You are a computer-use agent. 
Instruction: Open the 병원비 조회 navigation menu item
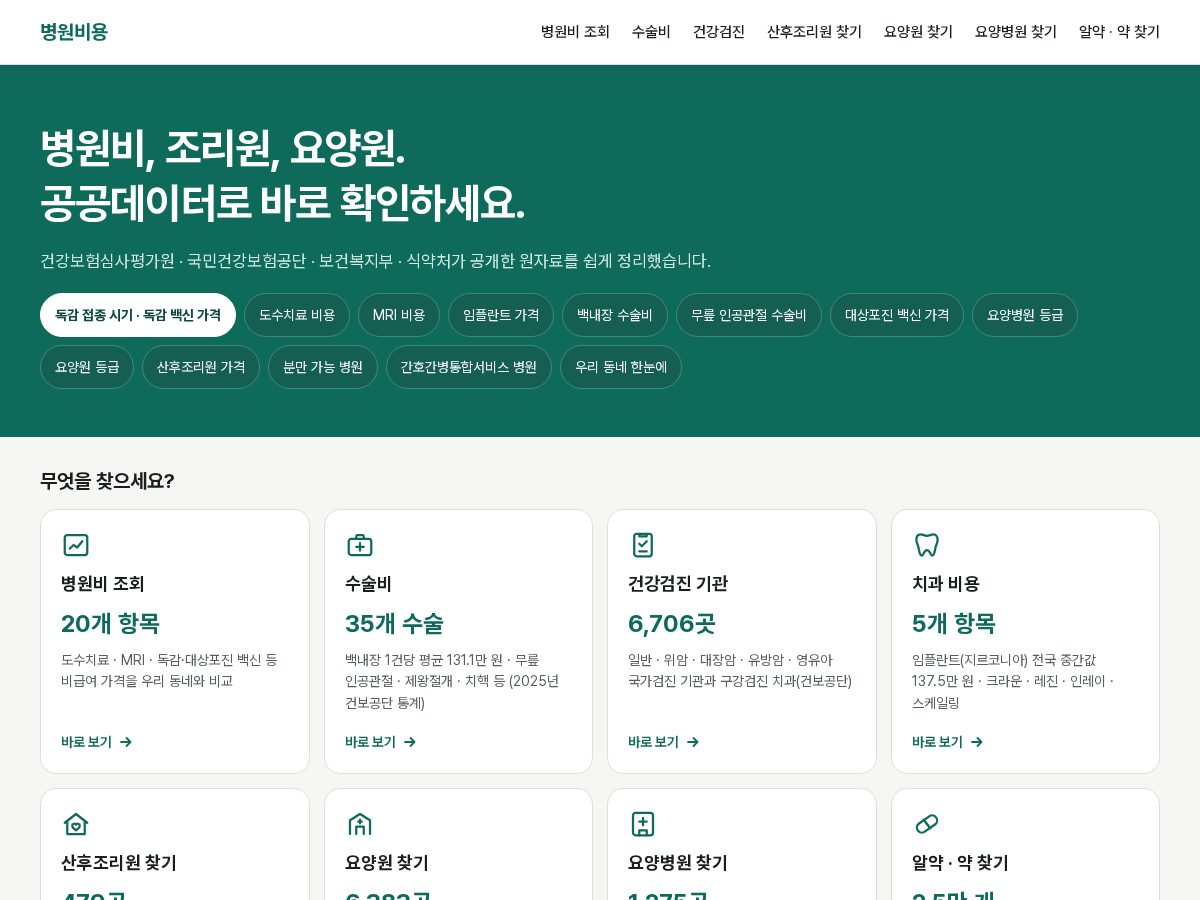tap(575, 32)
